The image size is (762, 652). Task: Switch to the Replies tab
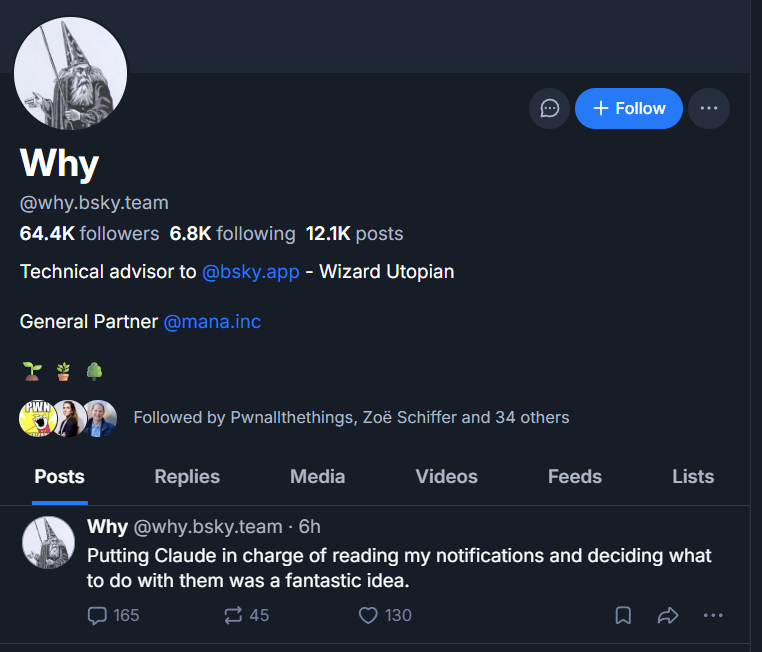coord(187,477)
